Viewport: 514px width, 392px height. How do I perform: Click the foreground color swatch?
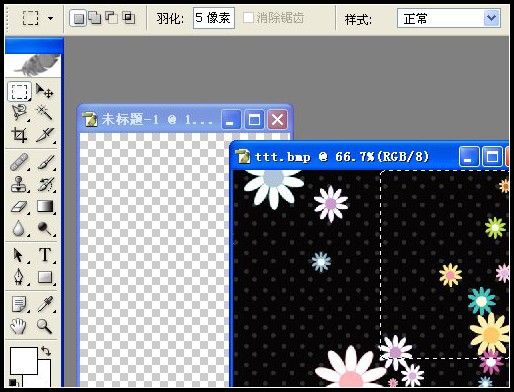point(23,361)
